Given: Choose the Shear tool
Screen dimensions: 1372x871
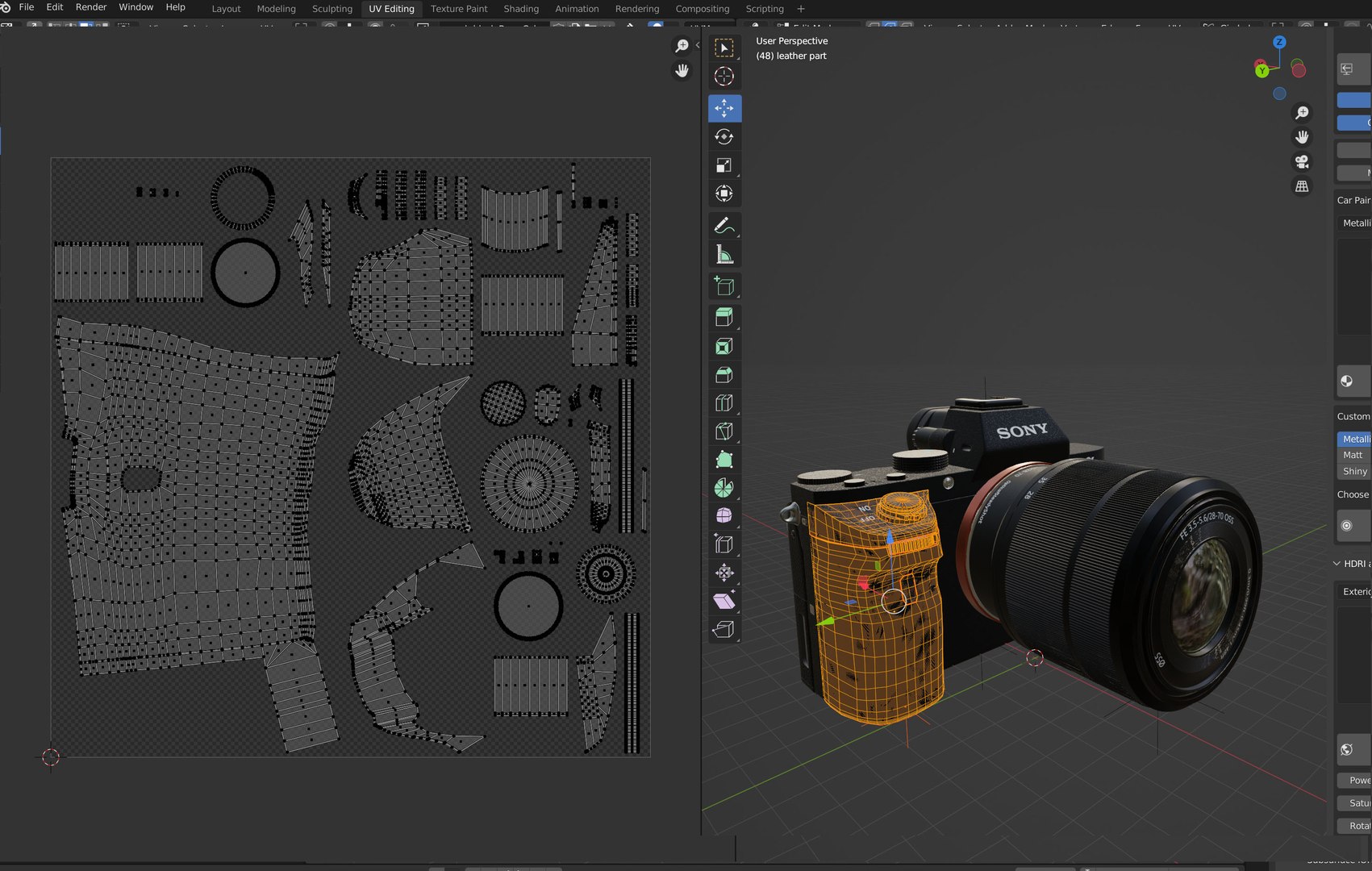Looking at the screenshot, I should [x=724, y=601].
